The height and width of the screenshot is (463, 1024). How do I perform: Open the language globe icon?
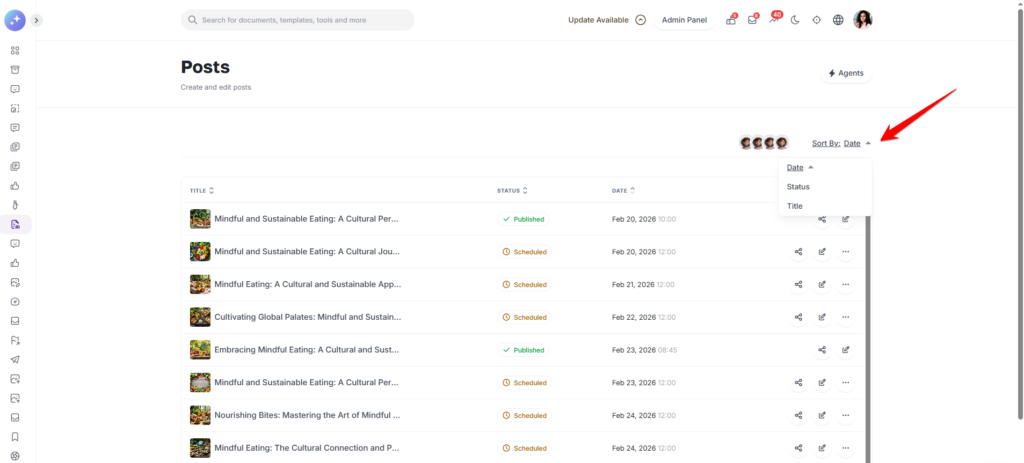[838, 20]
